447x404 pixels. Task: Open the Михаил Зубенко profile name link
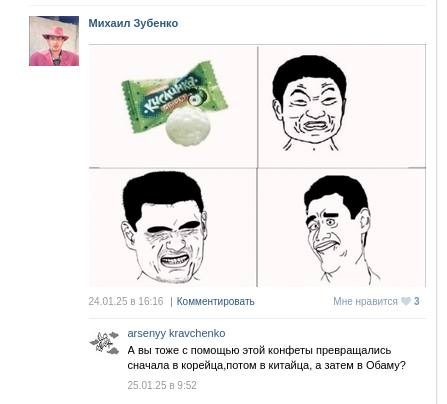click(133, 23)
